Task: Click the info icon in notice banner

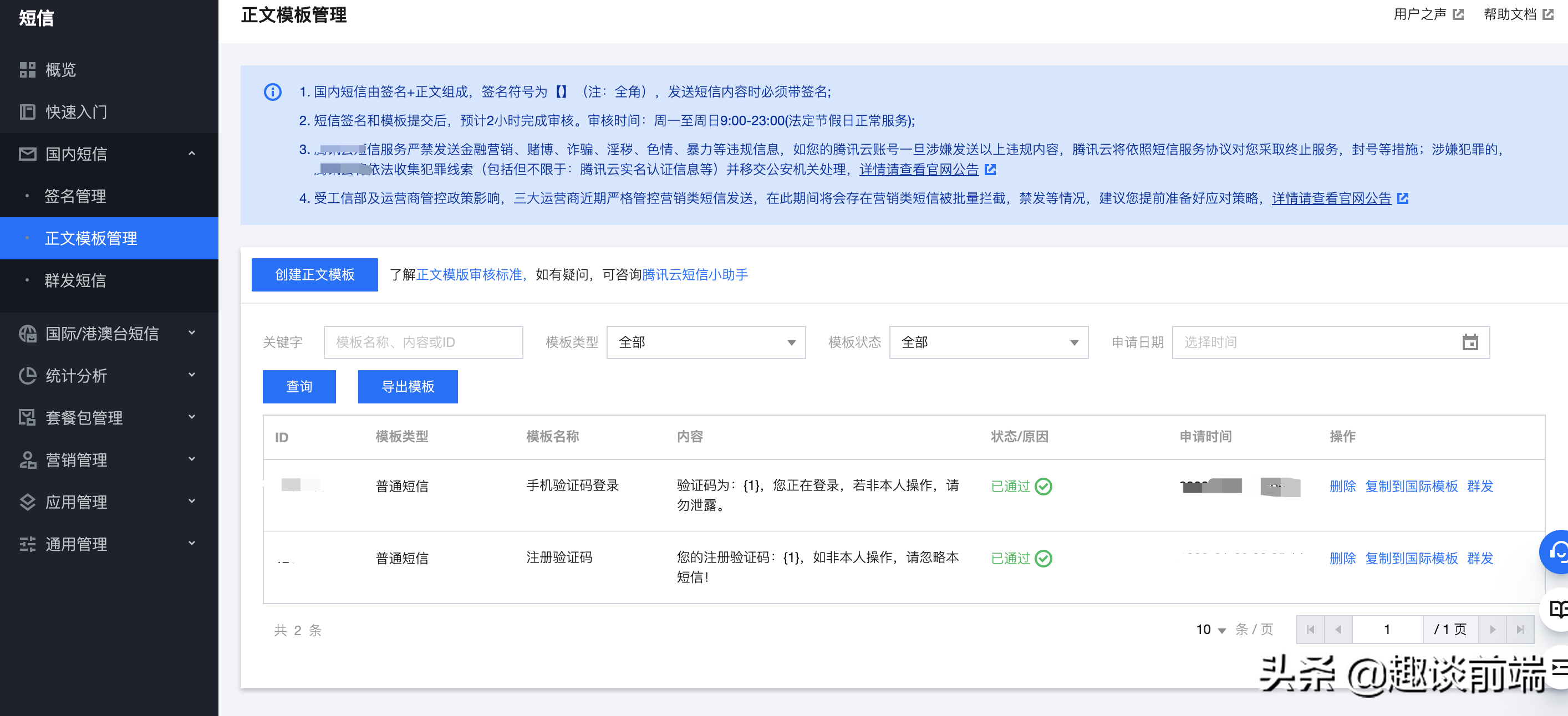Action: click(x=272, y=92)
